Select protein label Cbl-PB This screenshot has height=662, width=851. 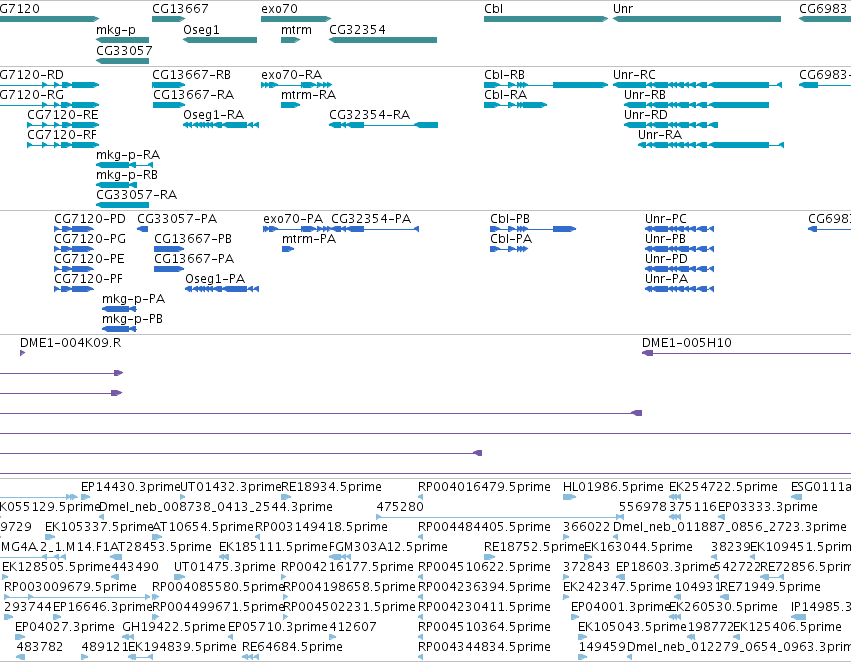[x=510, y=219]
